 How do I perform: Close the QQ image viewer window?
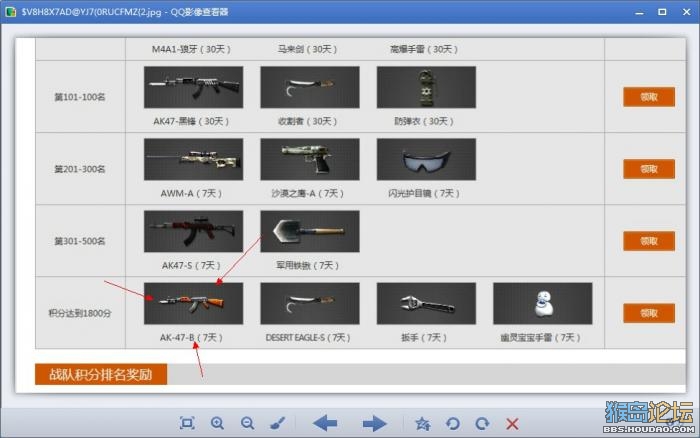pos(687,12)
